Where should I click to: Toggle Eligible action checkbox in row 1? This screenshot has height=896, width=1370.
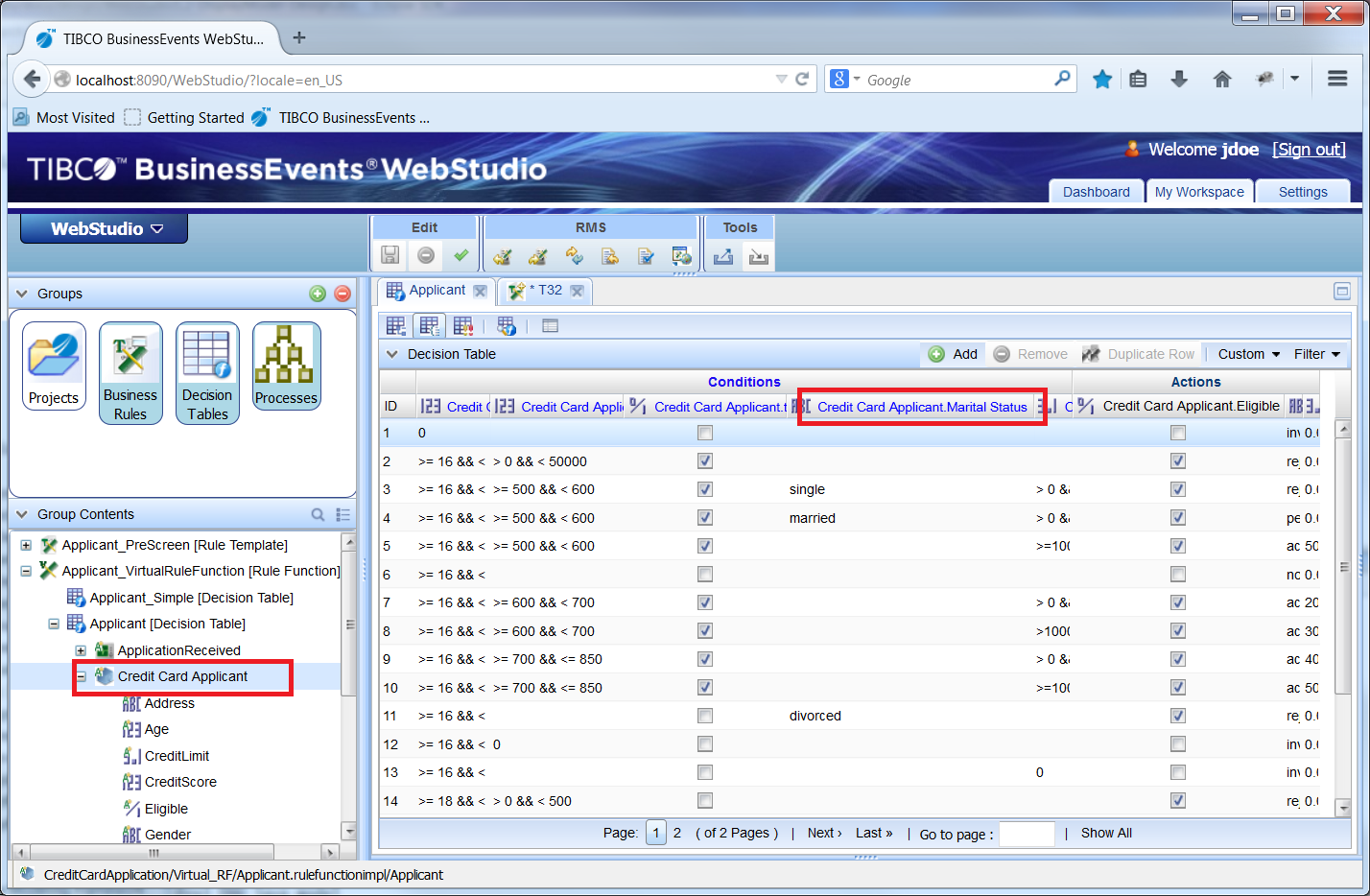coord(1177,433)
